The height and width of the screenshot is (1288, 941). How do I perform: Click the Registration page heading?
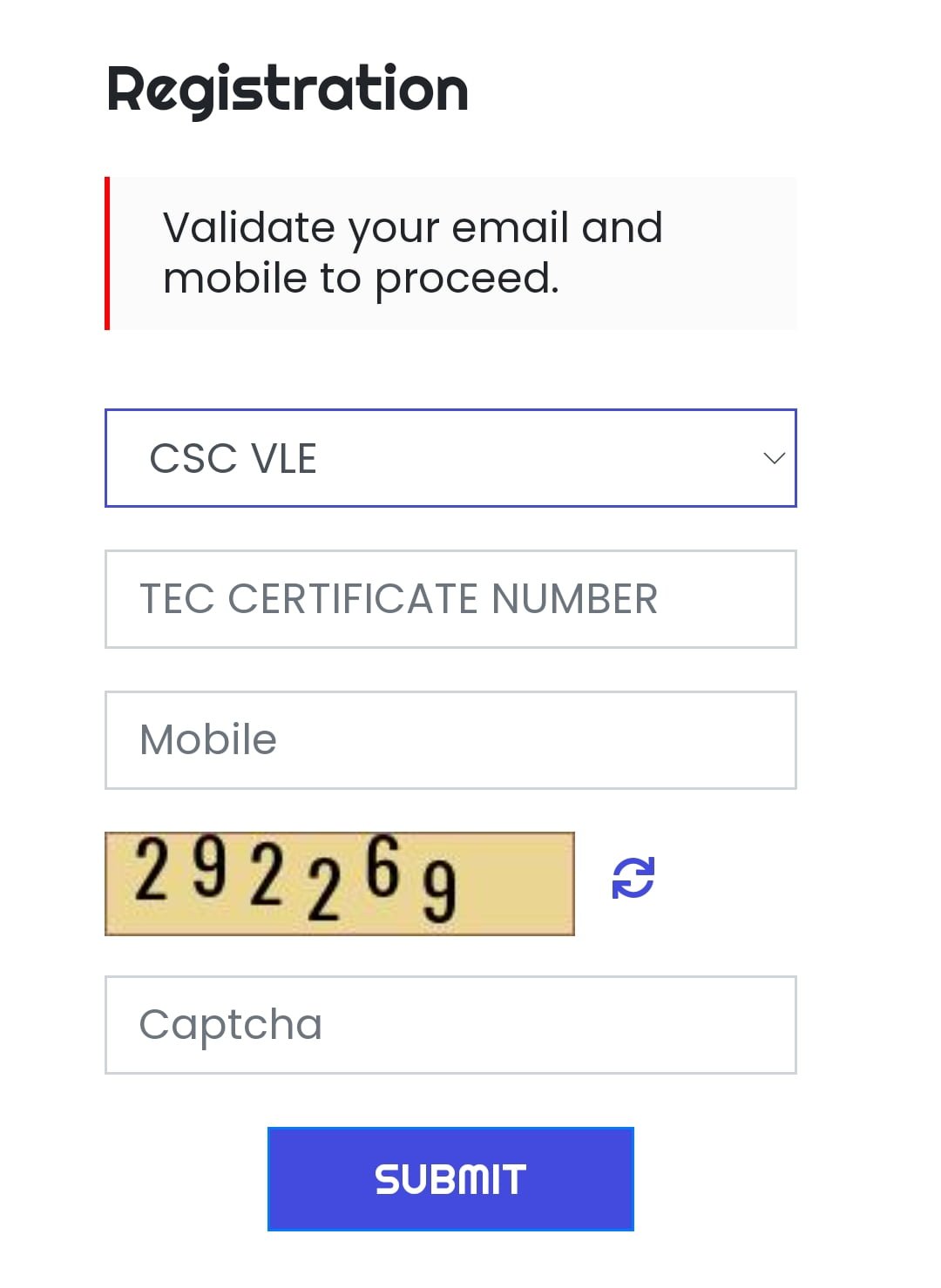point(288,90)
